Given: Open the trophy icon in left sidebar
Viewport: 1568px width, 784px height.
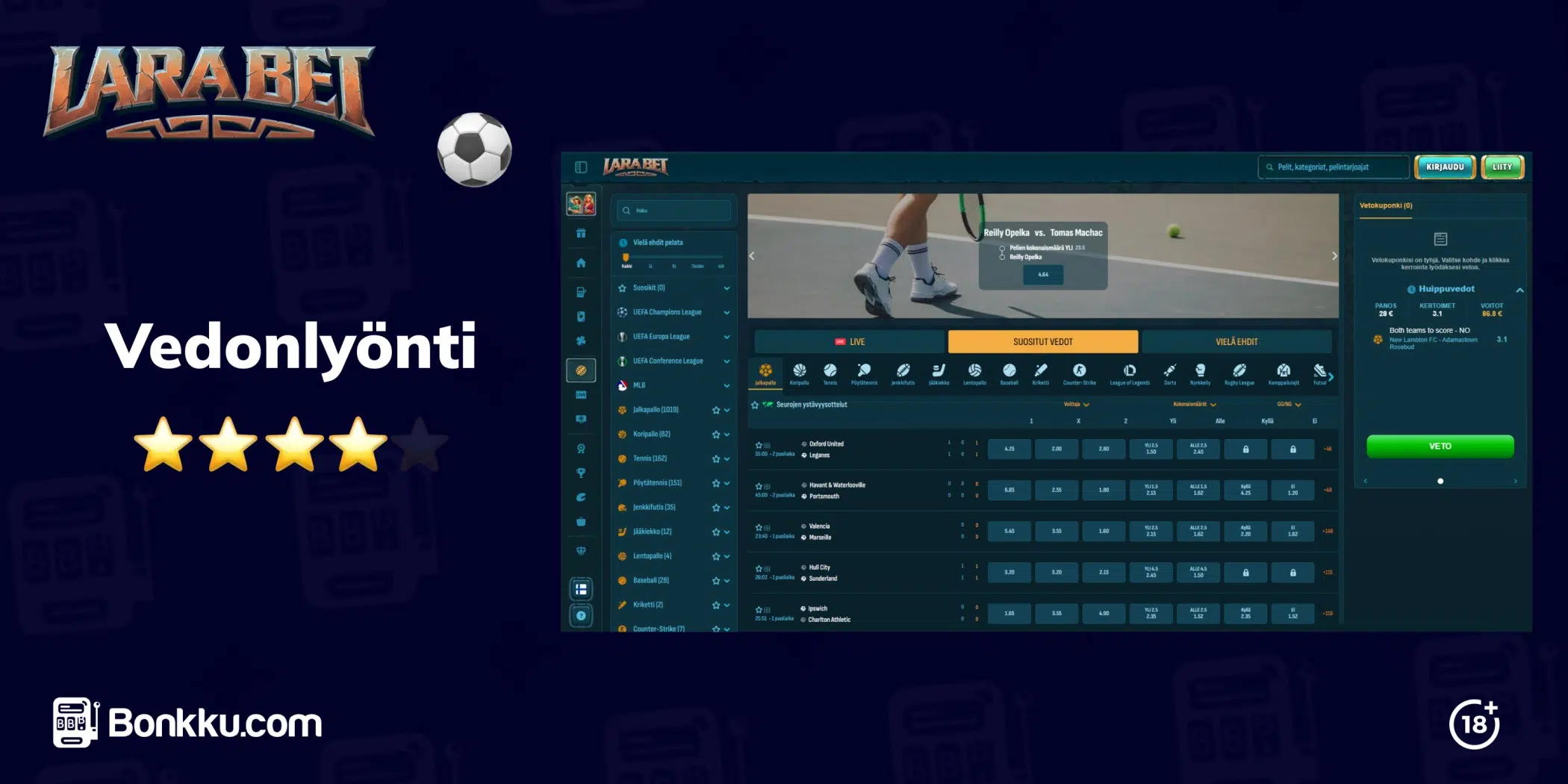Looking at the screenshot, I should click(x=581, y=473).
